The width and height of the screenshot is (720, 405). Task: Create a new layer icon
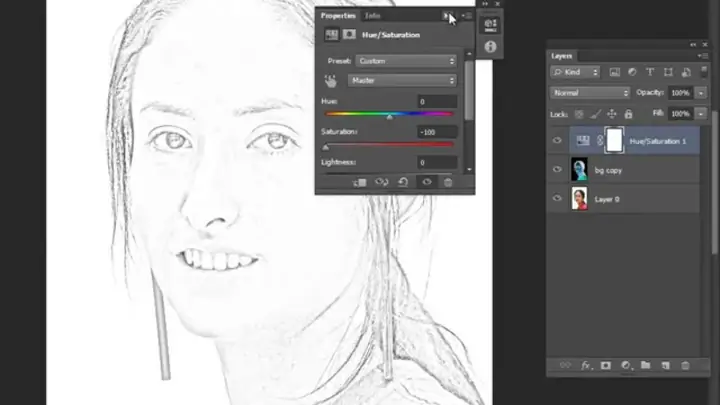pyautogui.click(x=665, y=366)
